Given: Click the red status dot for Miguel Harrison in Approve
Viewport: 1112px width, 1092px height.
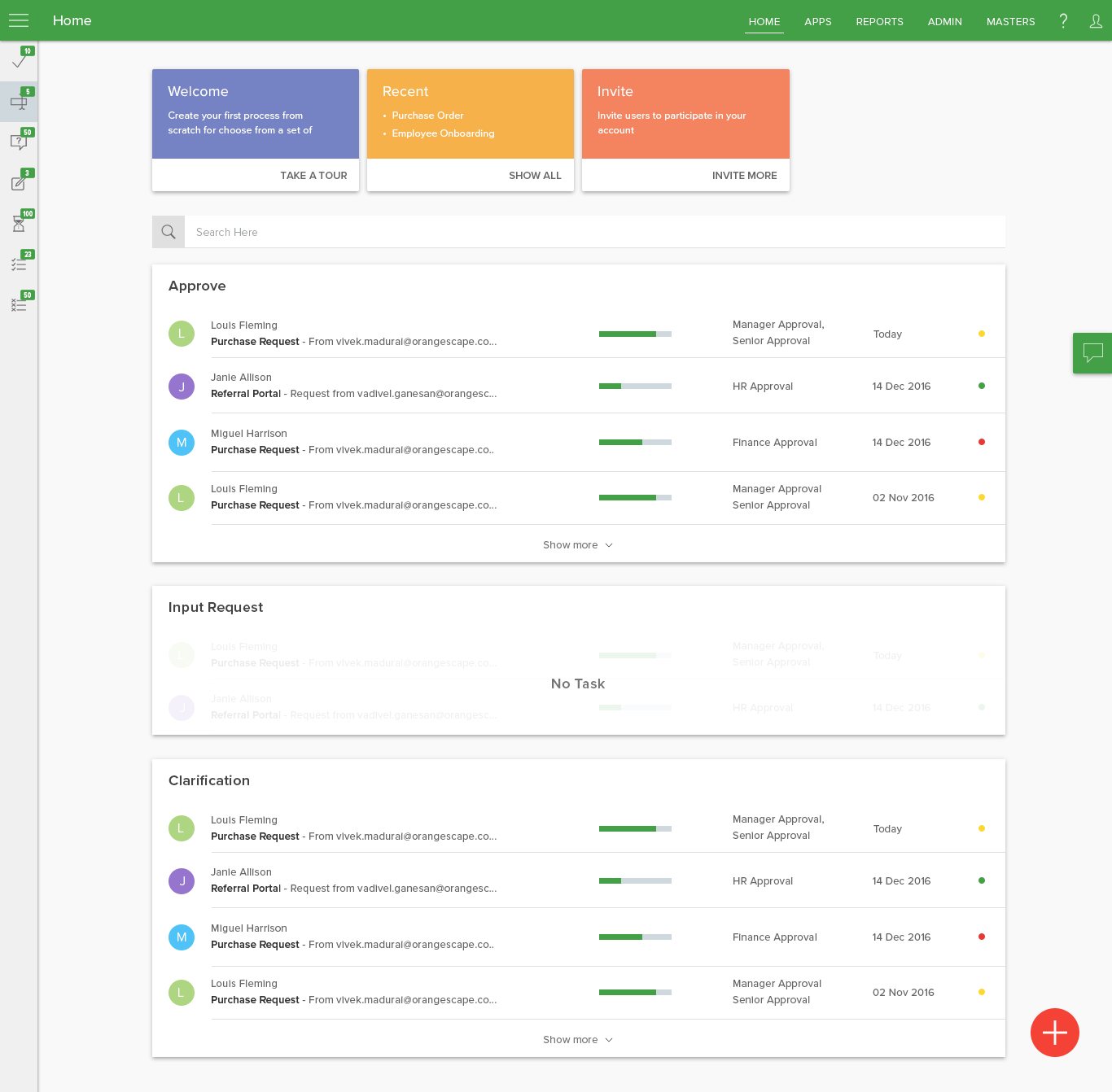Looking at the screenshot, I should [x=982, y=442].
